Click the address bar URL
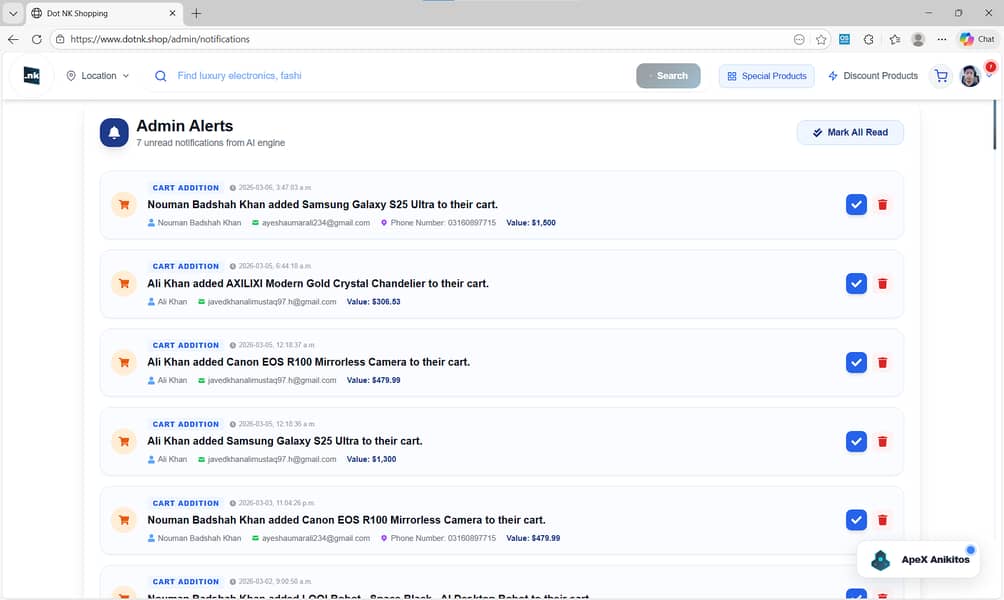 (159, 39)
